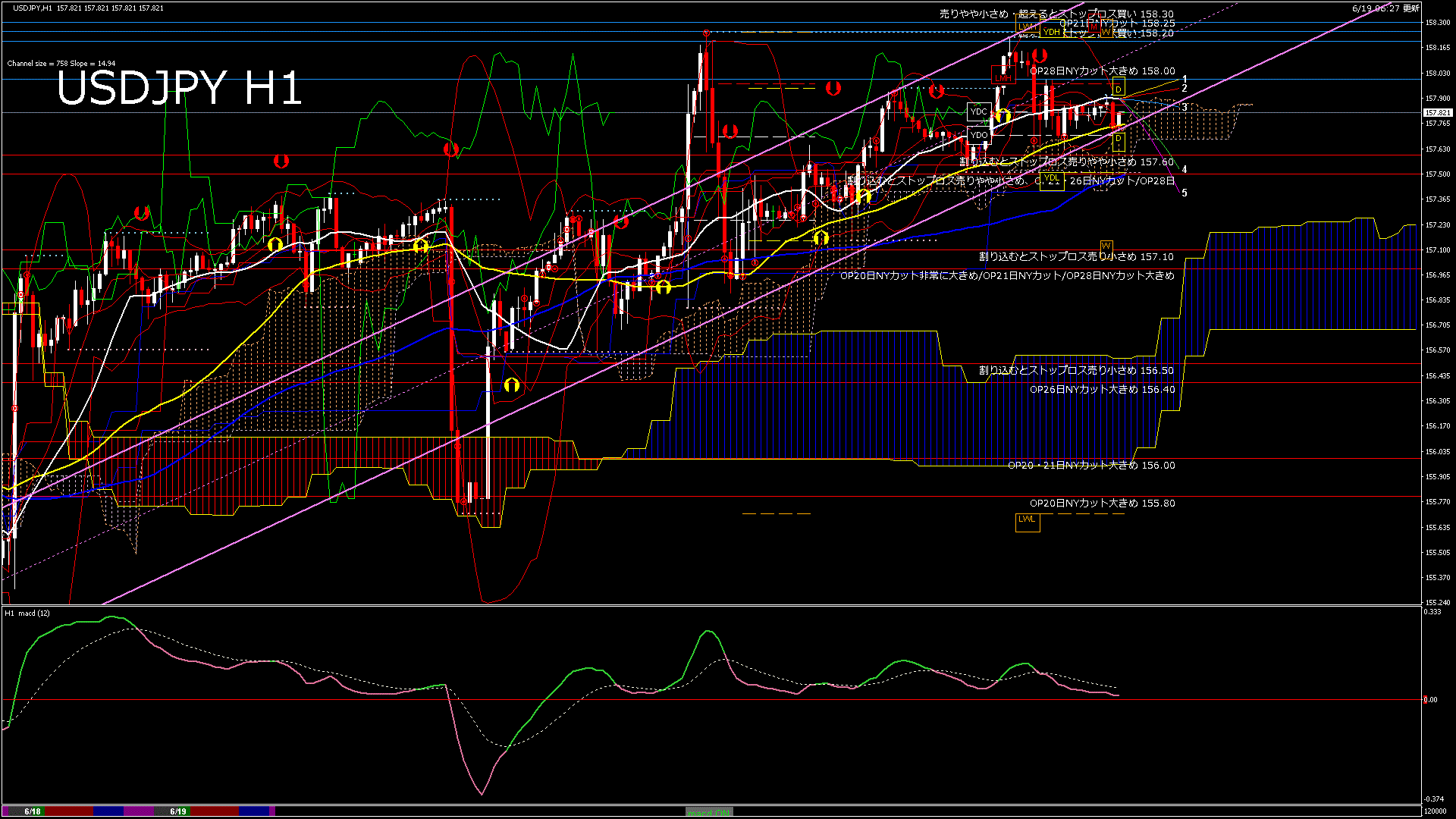Toggle the macd ON button

[709, 812]
